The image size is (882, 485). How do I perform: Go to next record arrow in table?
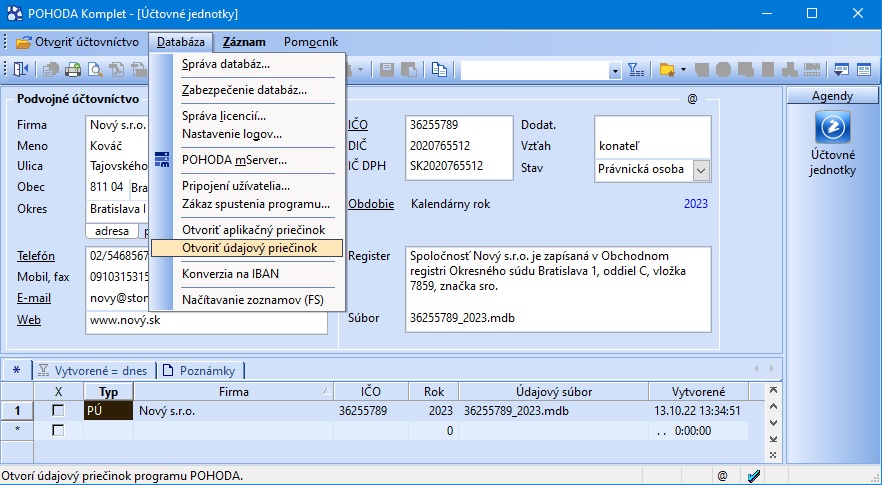click(x=773, y=423)
